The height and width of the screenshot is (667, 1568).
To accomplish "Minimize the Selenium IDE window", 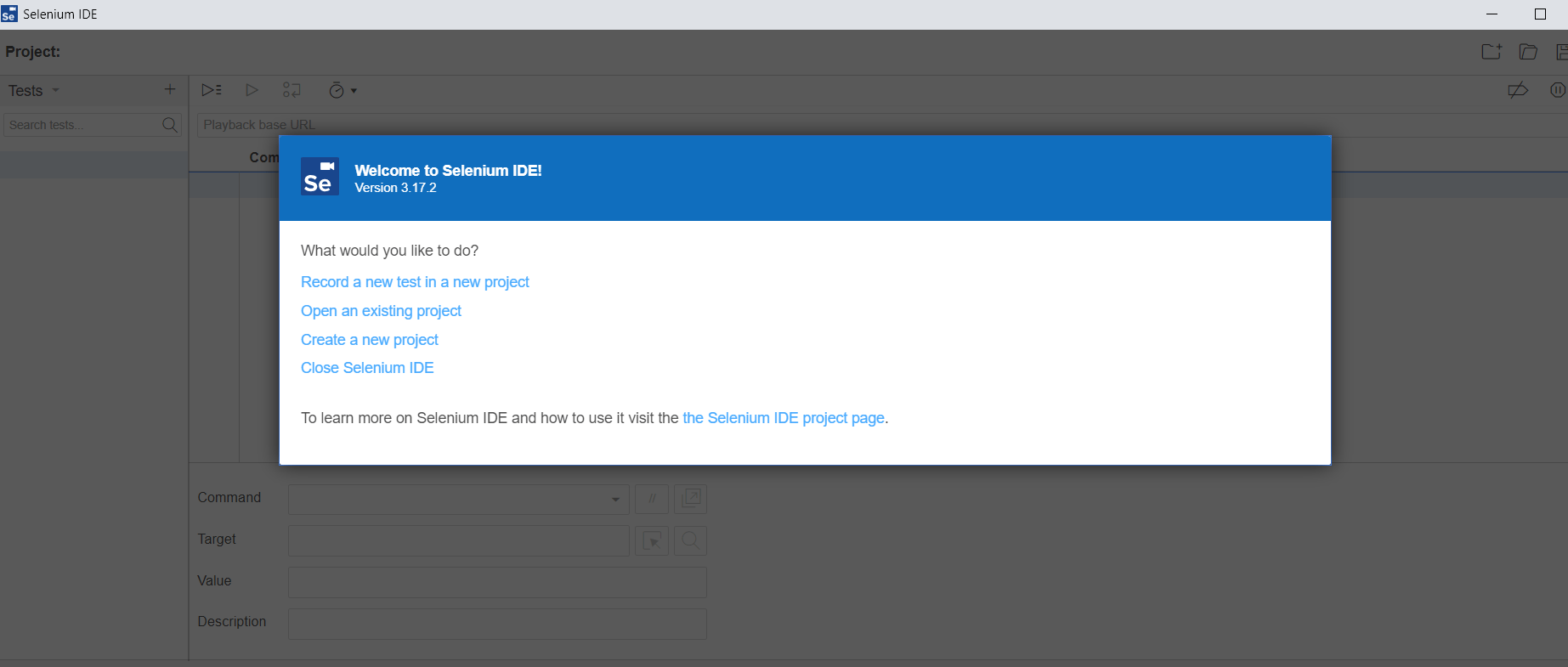I will click(x=1492, y=14).
